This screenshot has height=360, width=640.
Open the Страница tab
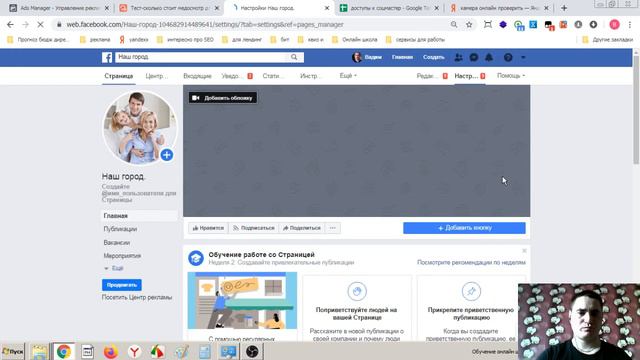point(118,76)
